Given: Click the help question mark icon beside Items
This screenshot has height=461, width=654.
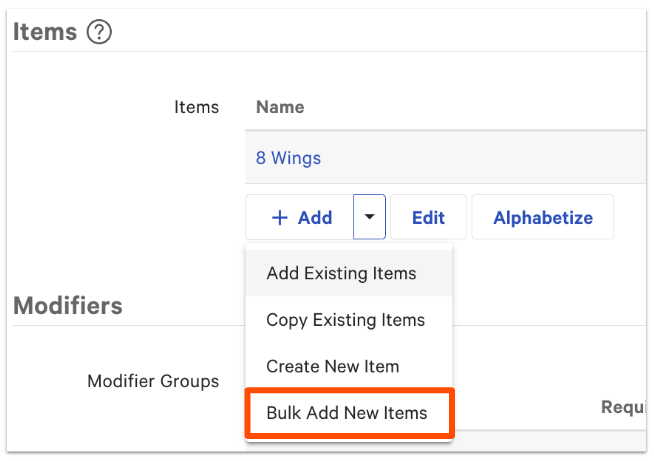Looking at the screenshot, I should pos(99,32).
